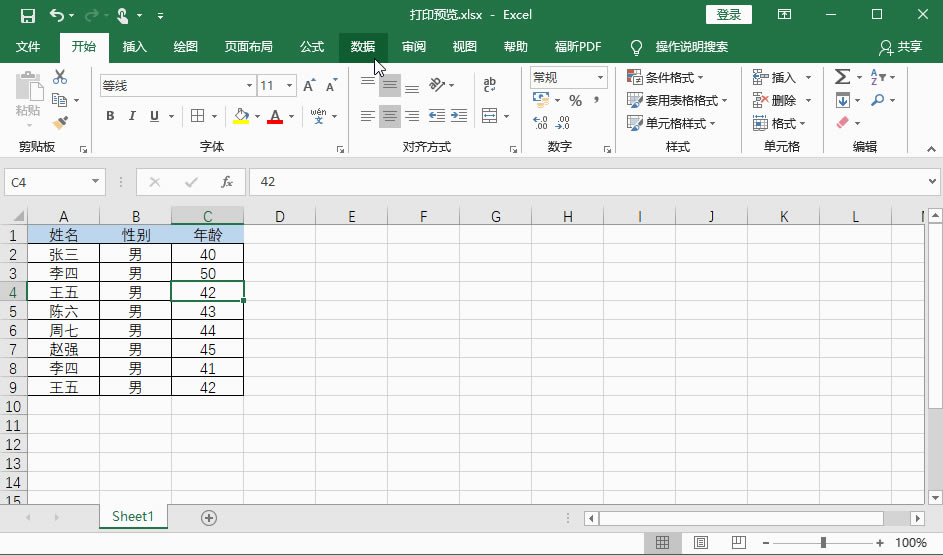Click the Find and Select magnifier icon
Screen dimensions: 943x555
(877, 100)
